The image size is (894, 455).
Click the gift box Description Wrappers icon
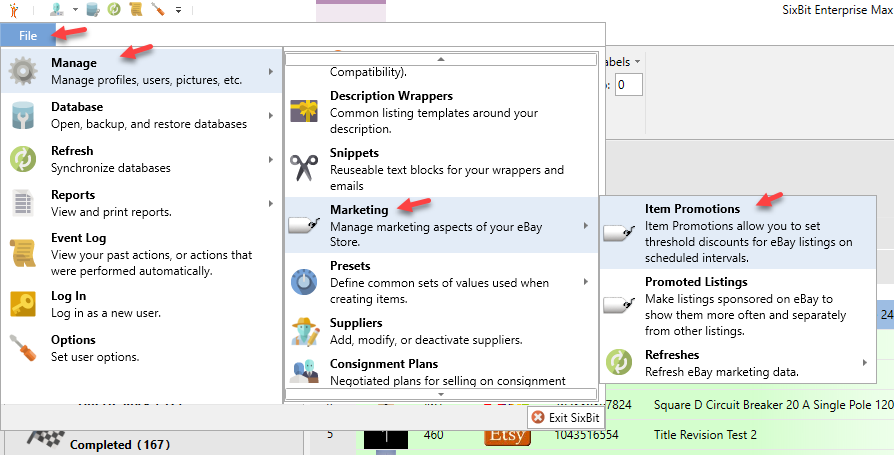coord(304,111)
